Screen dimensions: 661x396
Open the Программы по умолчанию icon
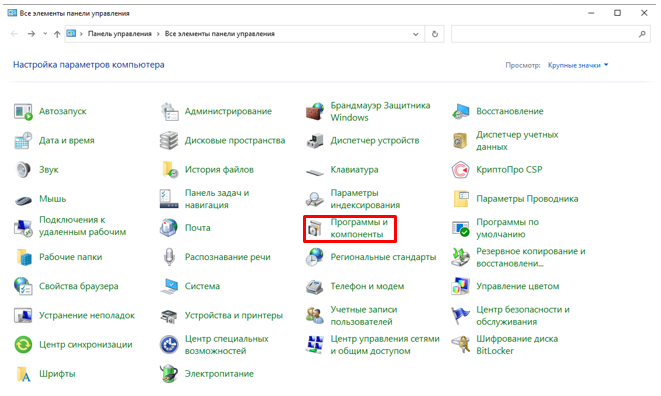coord(461,228)
